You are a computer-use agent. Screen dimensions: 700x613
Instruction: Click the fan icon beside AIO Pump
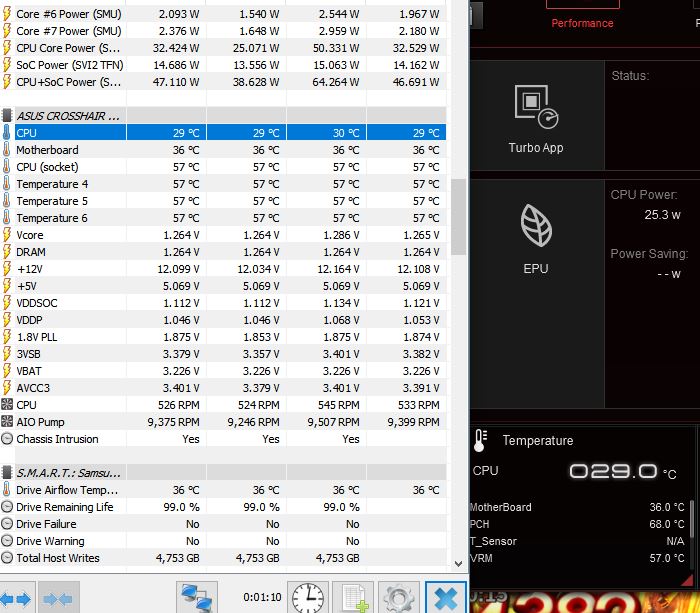tap(7, 421)
